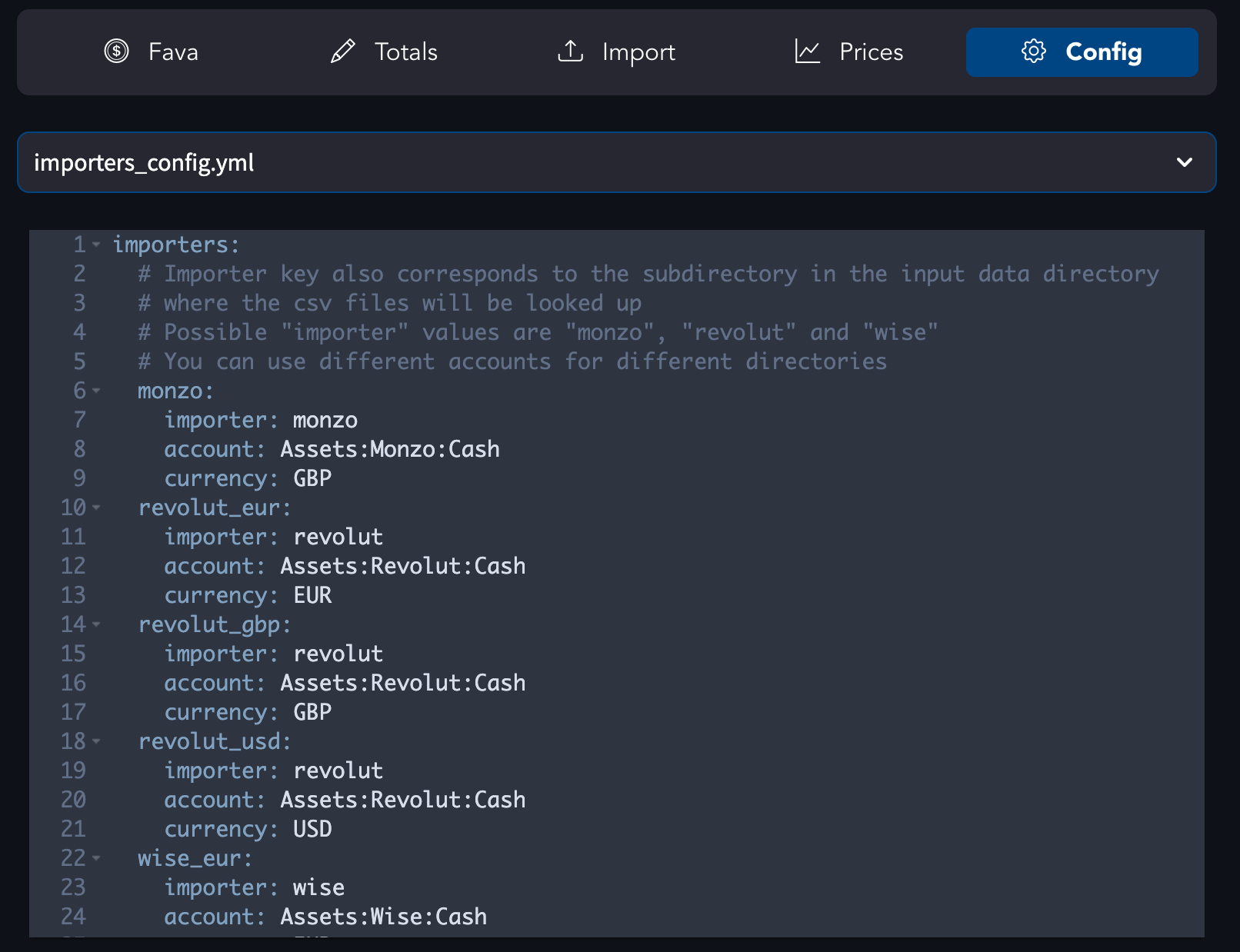Click the Config gear icon
Image resolution: width=1240 pixels, height=952 pixels.
click(x=1033, y=52)
